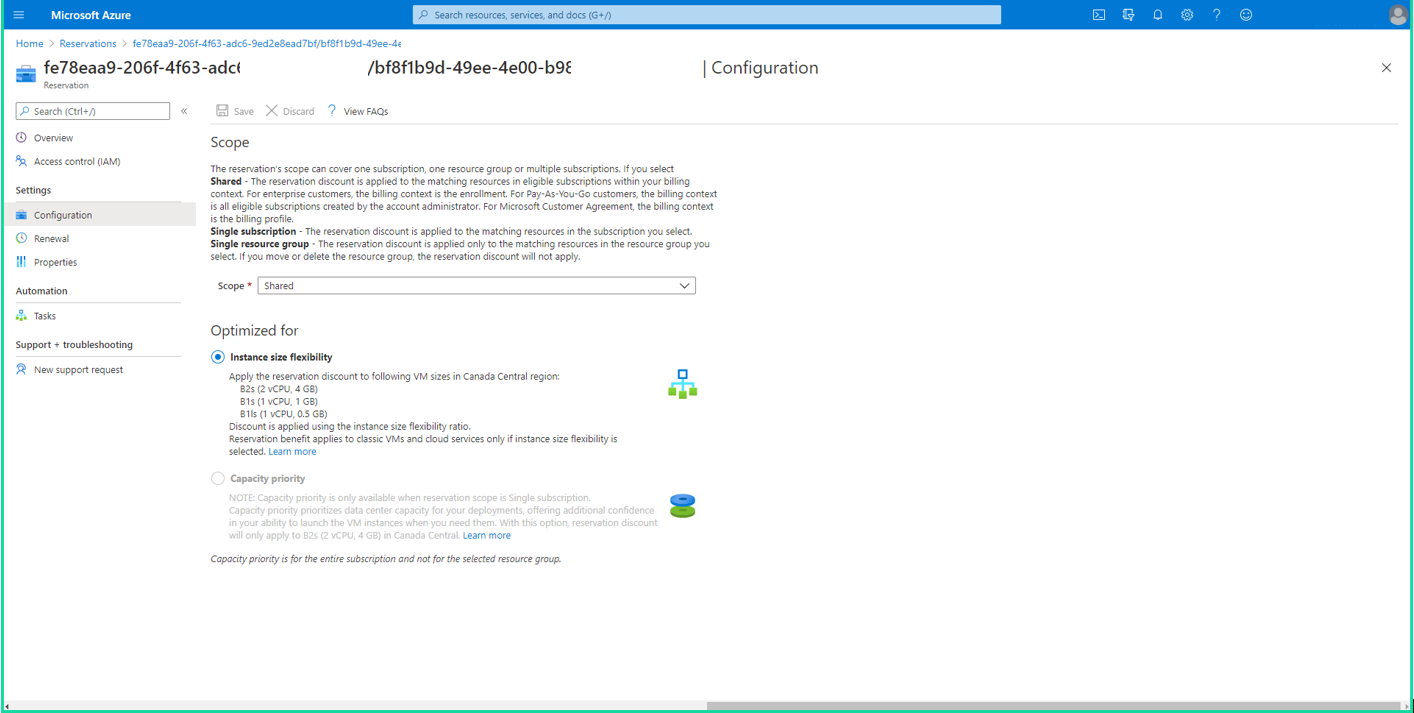The image size is (1414, 713).
Task: Click the reservation ID breadcrumb link
Action: 267,44
